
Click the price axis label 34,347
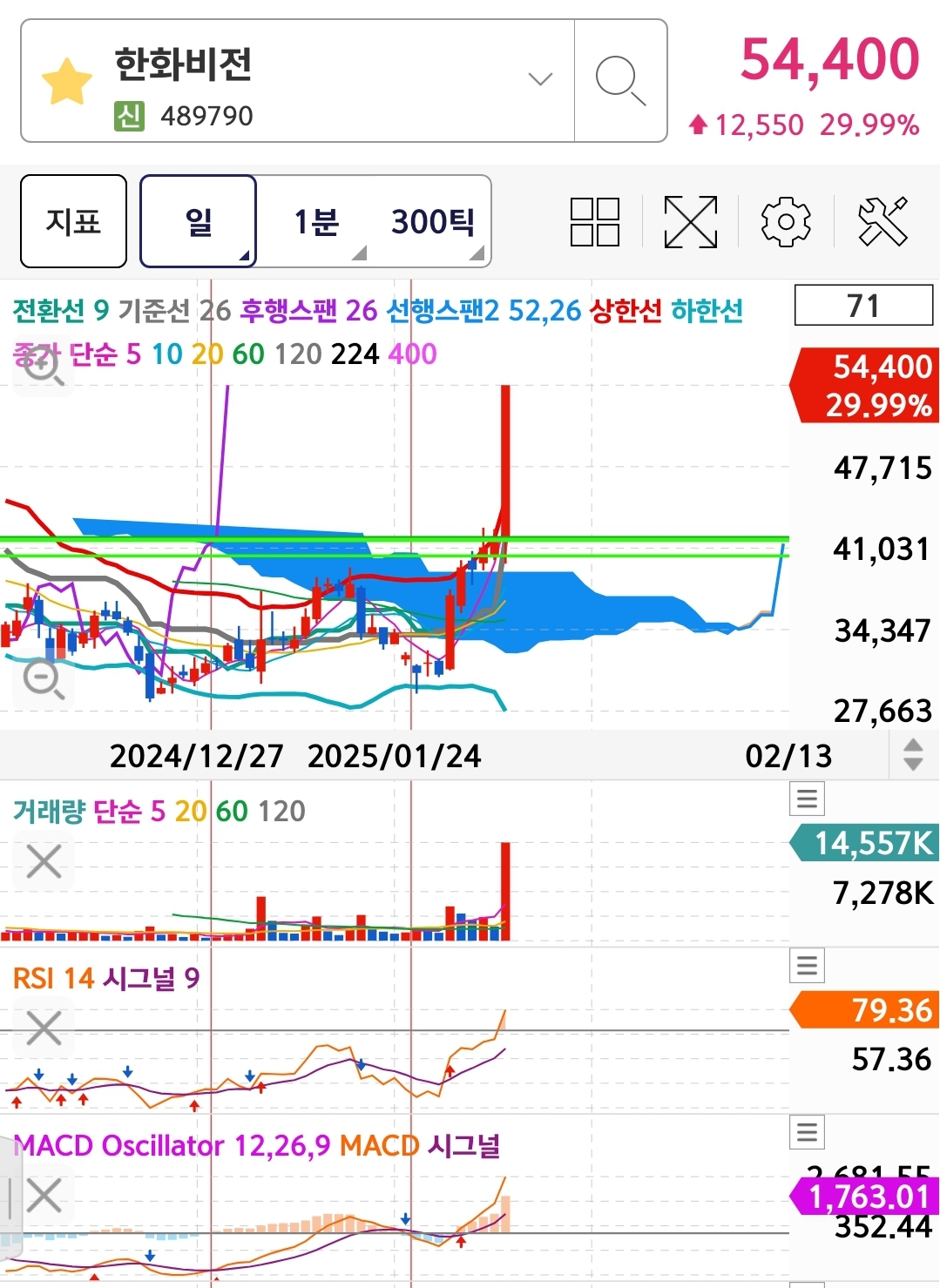pos(883,630)
